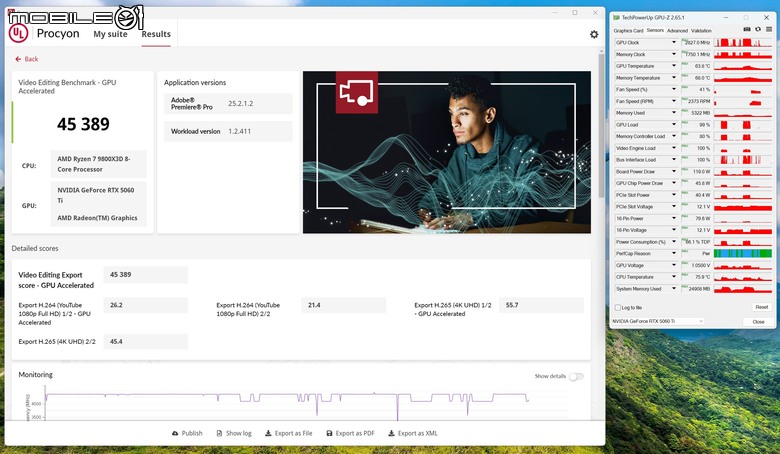The width and height of the screenshot is (780, 454).
Task: Click the H.264 1/2 score 26.2
Action: click(146, 305)
